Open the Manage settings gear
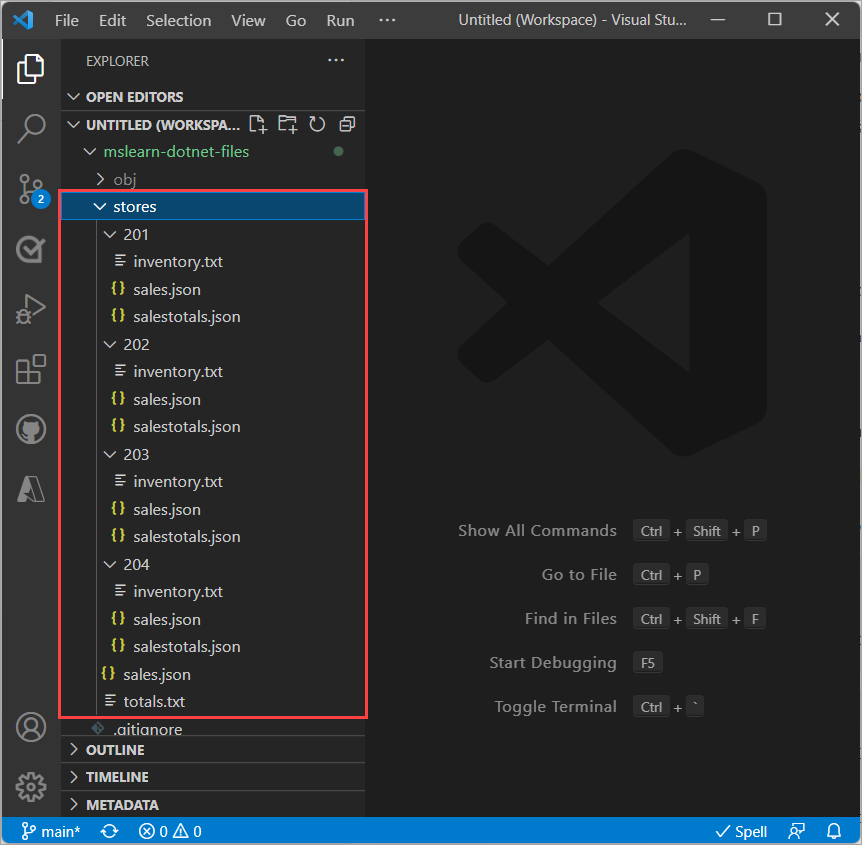Viewport: 862px width, 845px height. 31,787
